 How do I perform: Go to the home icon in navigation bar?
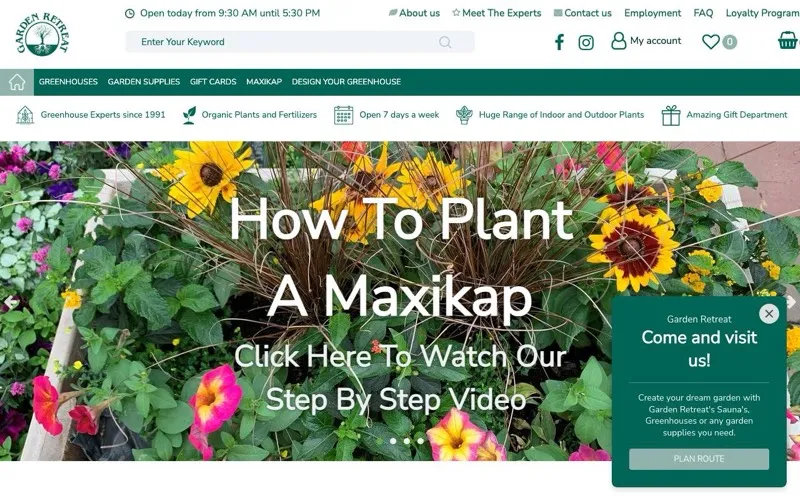click(17, 82)
